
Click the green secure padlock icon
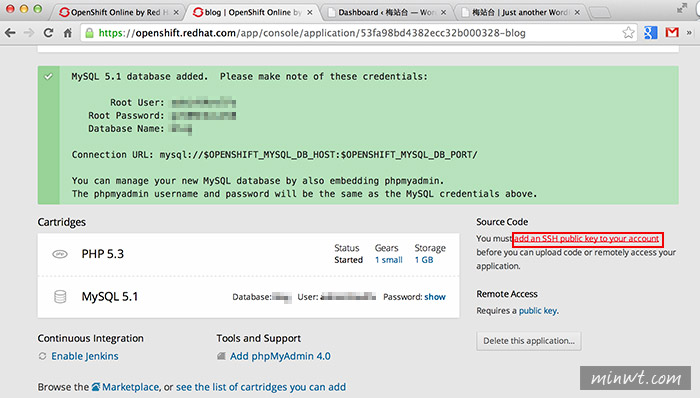(89, 33)
